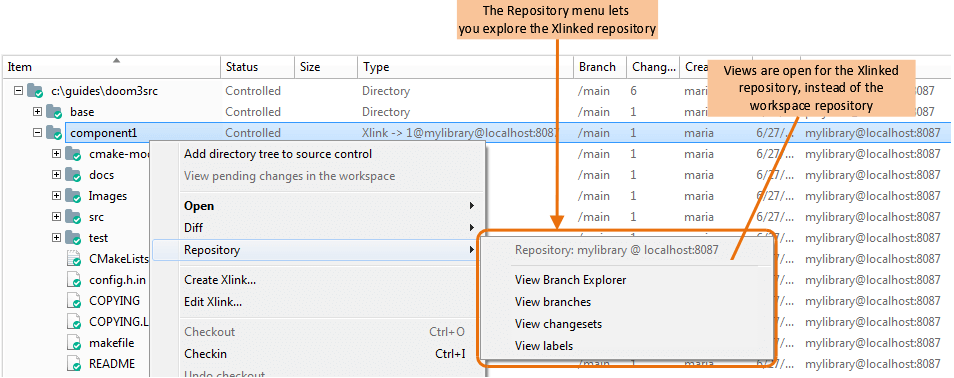The height and width of the screenshot is (378, 954).
Task: Click the cmake-modules folder icon
Action: pyautogui.click(x=74, y=154)
